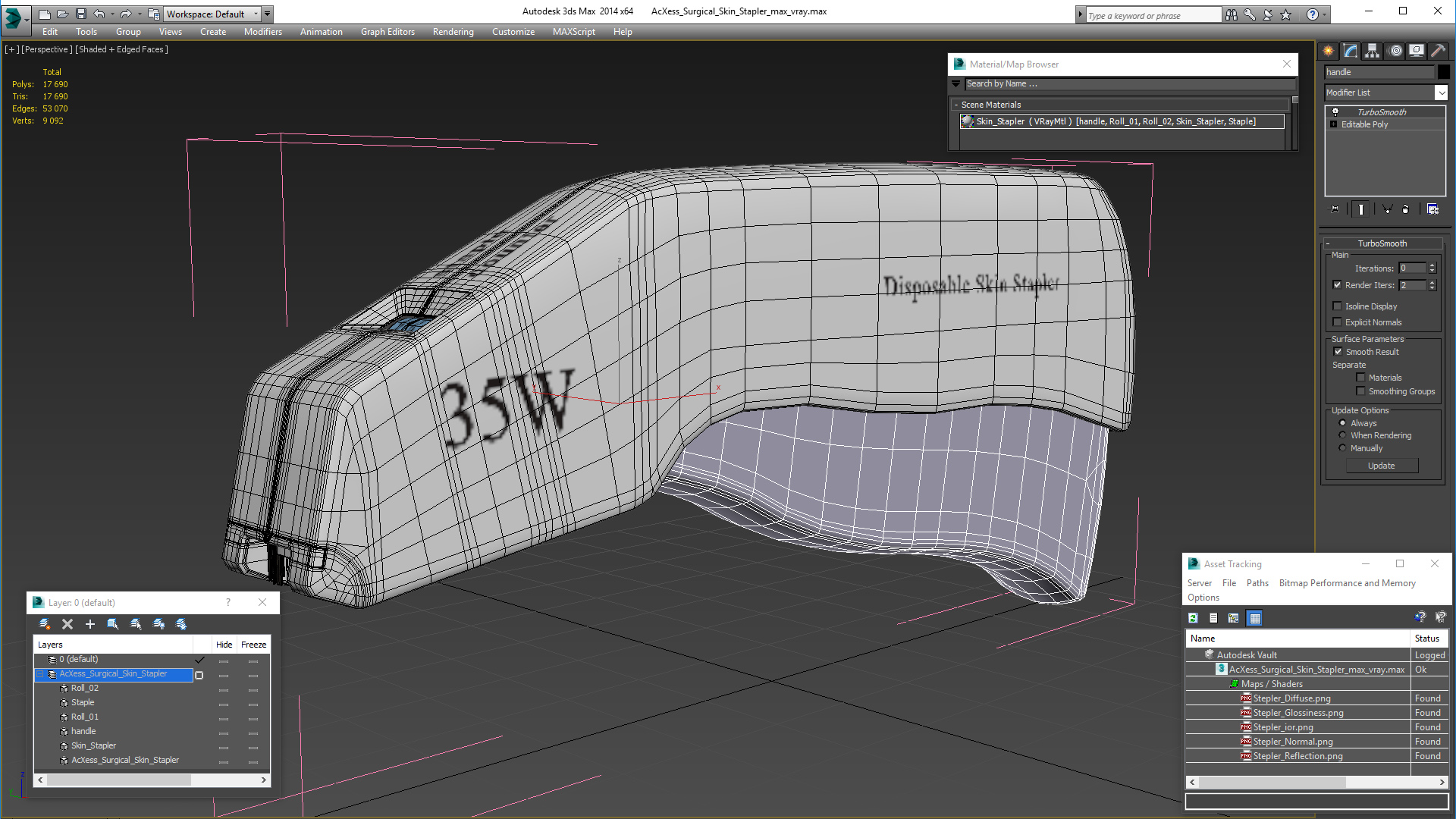Enable the Explicit Normals checkbox
The image size is (1456, 819).
[x=1338, y=322]
